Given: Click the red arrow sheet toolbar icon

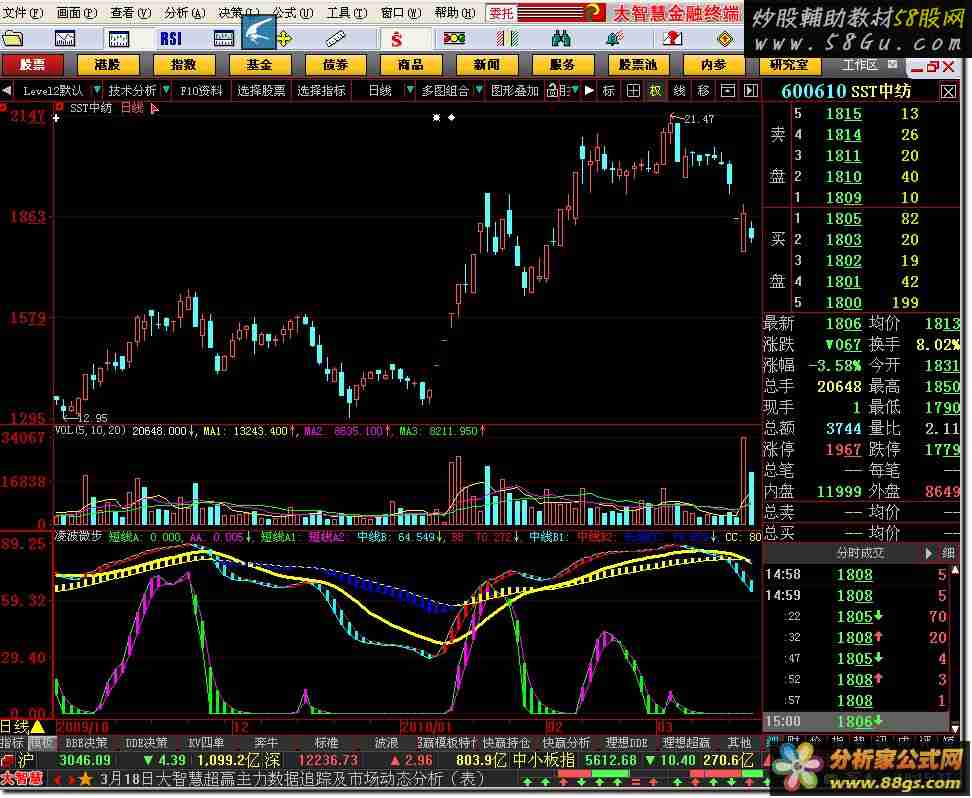Looking at the screenshot, I should coord(672,39).
